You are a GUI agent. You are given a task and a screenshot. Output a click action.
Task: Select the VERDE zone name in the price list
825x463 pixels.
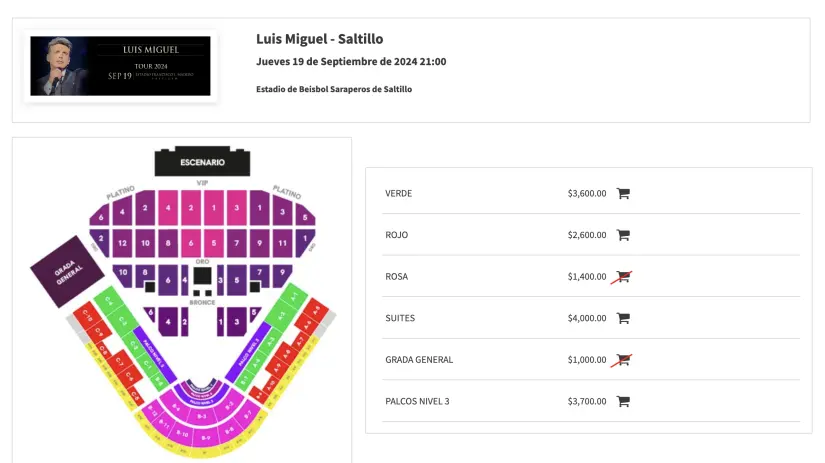point(398,194)
